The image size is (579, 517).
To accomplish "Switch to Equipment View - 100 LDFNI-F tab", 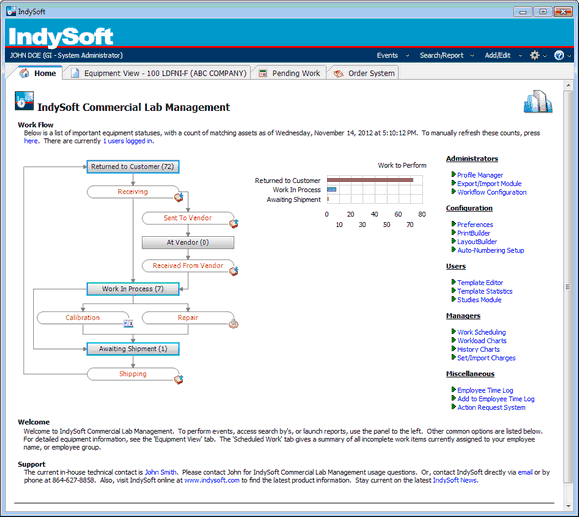I will [x=158, y=73].
